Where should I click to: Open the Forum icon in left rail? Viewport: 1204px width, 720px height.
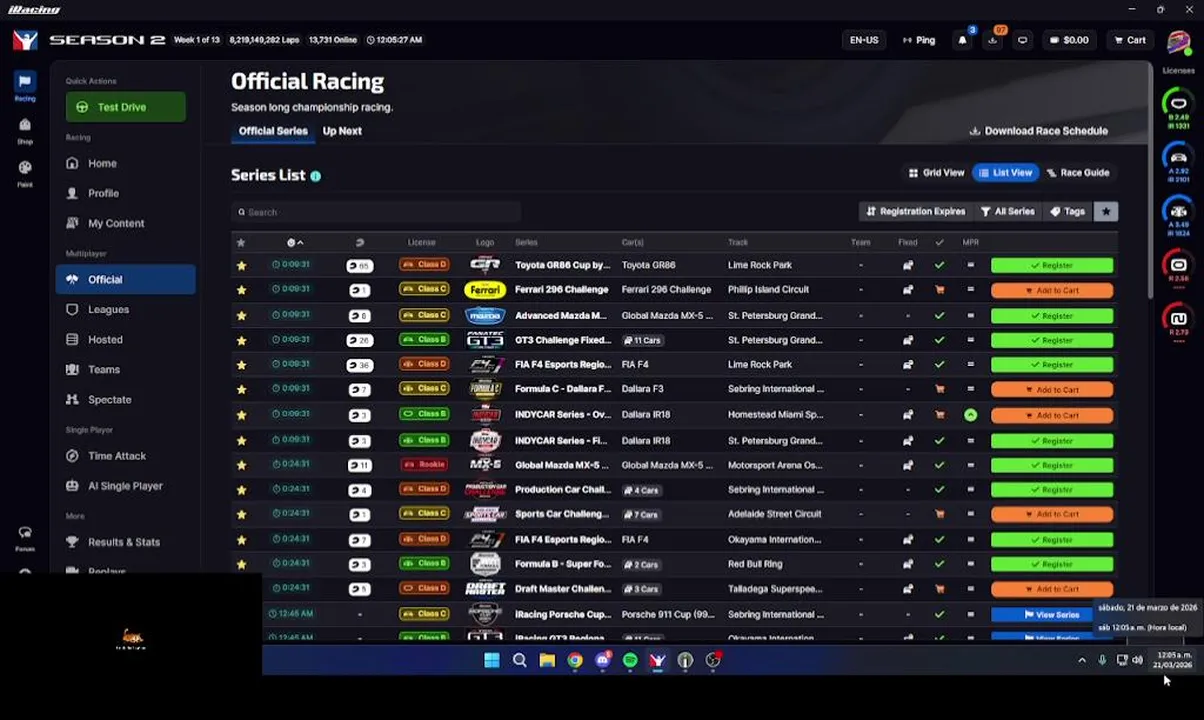pyautogui.click(x=25, y=538)
